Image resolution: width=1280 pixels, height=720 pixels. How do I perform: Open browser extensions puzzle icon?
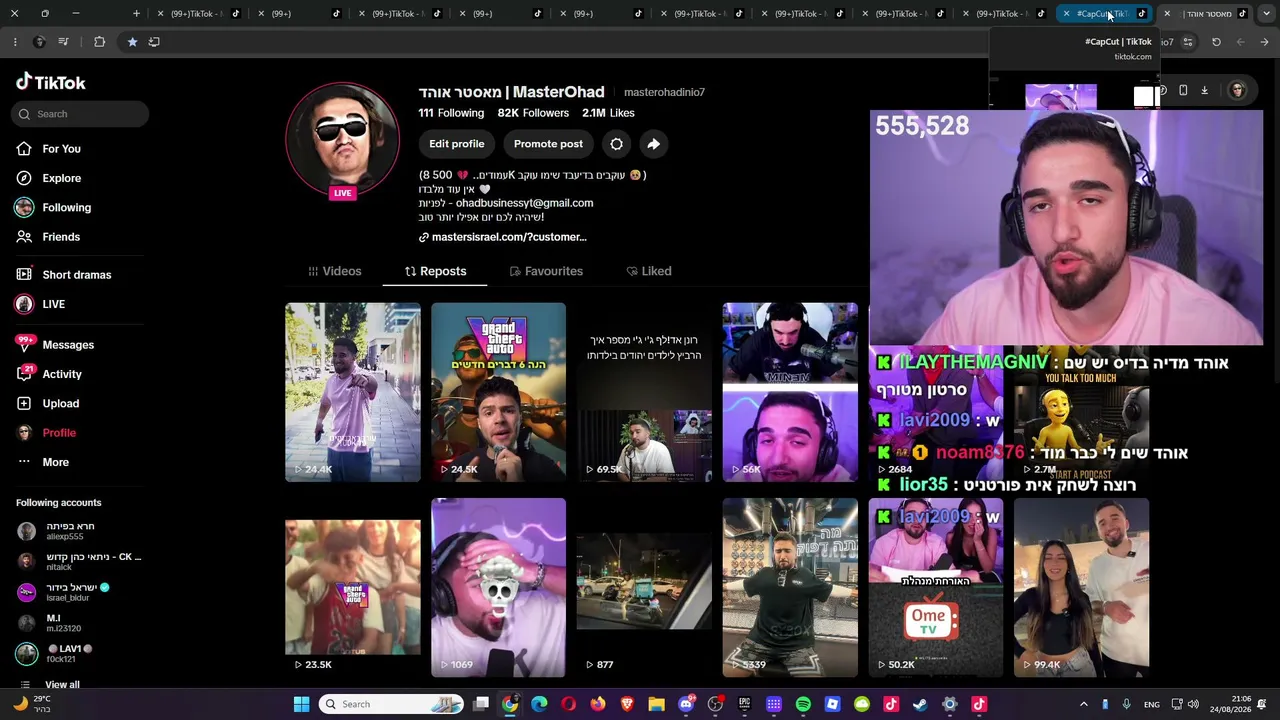[99, 42]
